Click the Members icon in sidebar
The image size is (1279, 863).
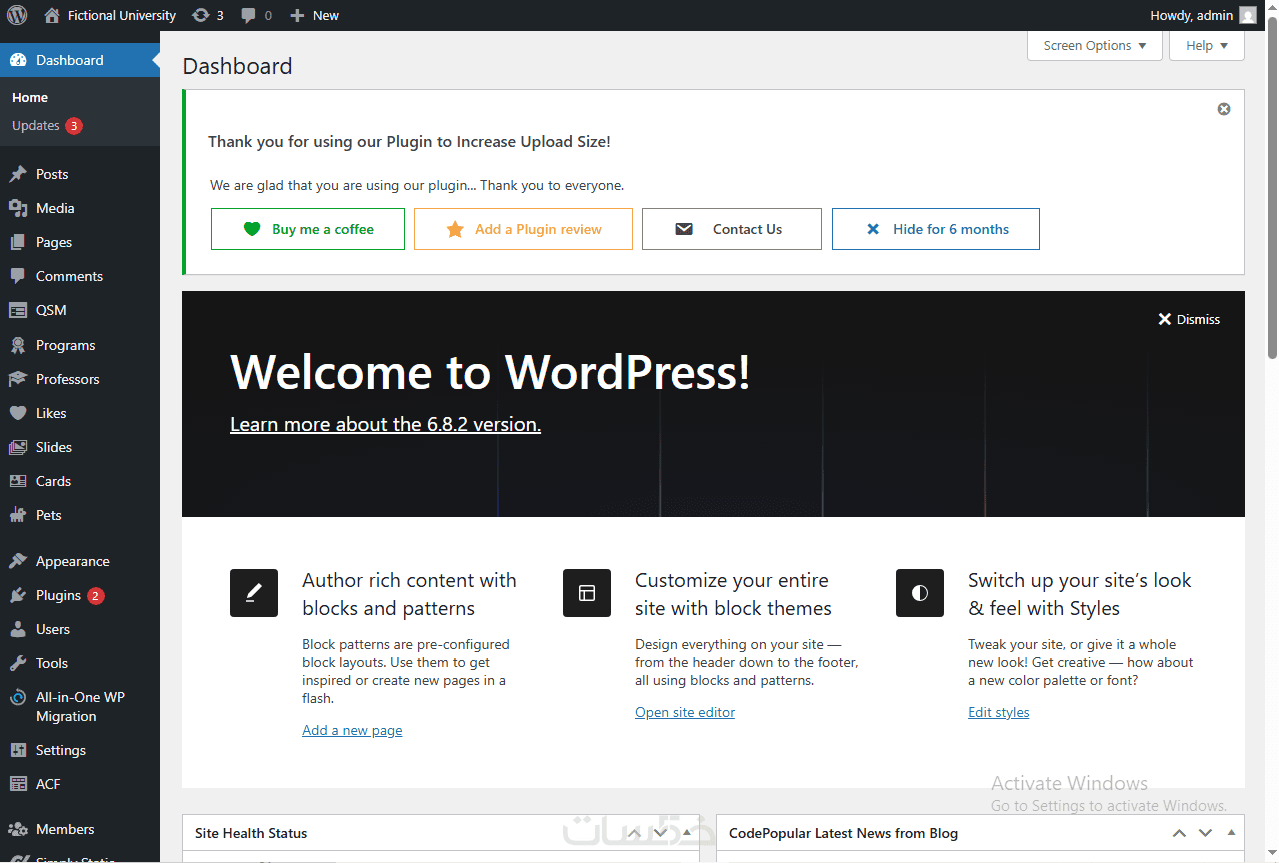[17, 829]
